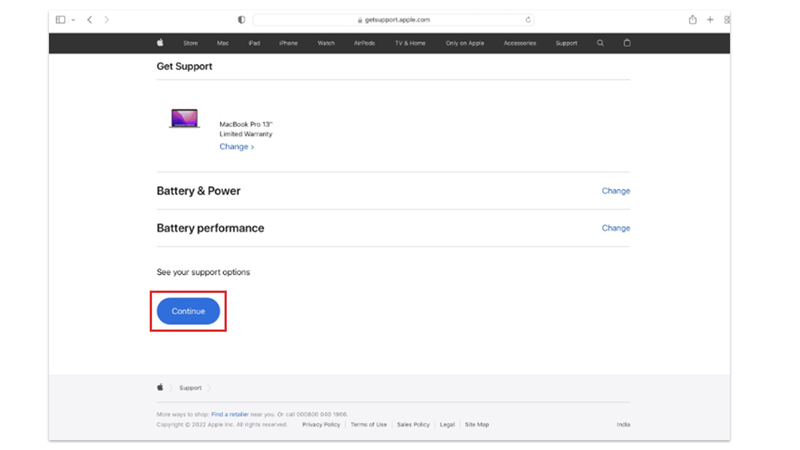The image size is (800, 450).
Task: Open the Support menu item
Action: coord(566,43)
